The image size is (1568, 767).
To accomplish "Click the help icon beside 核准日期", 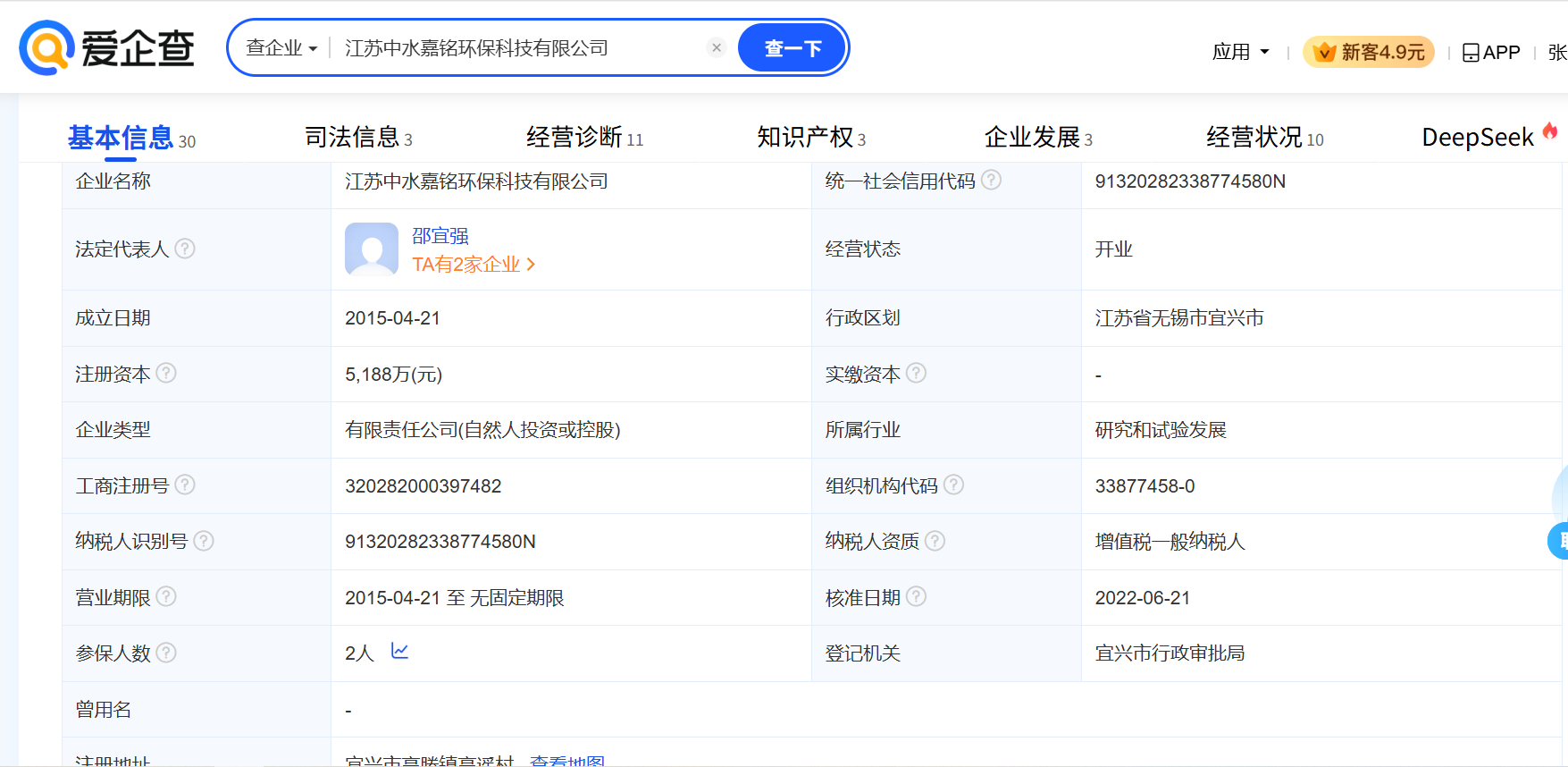I will pyautogui.click(x=917, y=596).
